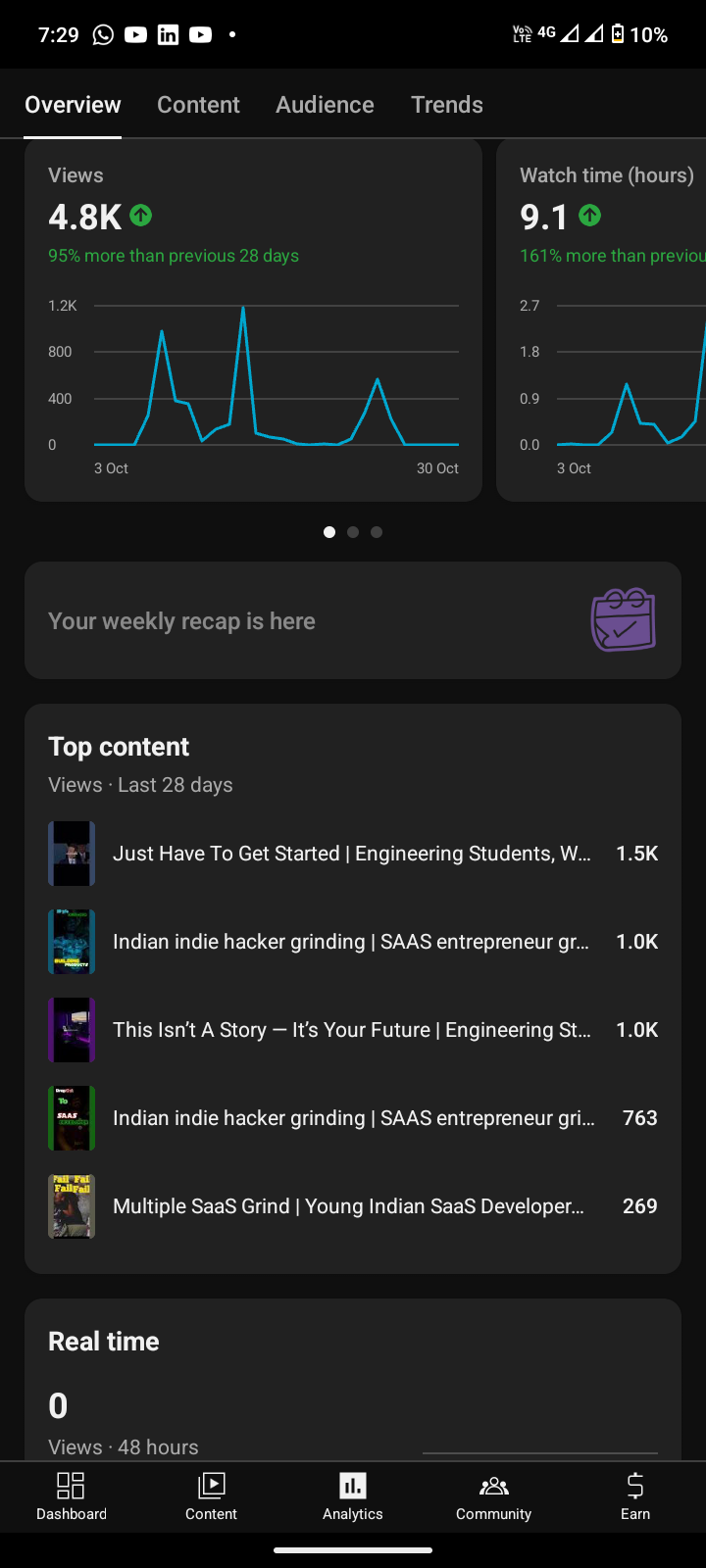Image resolution: width=706 pixels, height=1568 pixels.
Task: Tap the green arrow beside Watch time
Action: [x=589, y=215]
